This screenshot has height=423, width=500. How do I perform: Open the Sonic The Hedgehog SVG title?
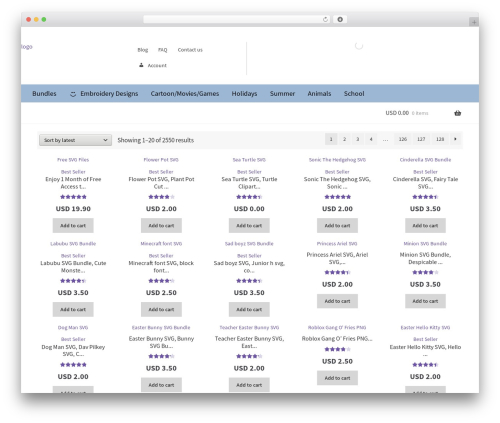coord(337,160)
